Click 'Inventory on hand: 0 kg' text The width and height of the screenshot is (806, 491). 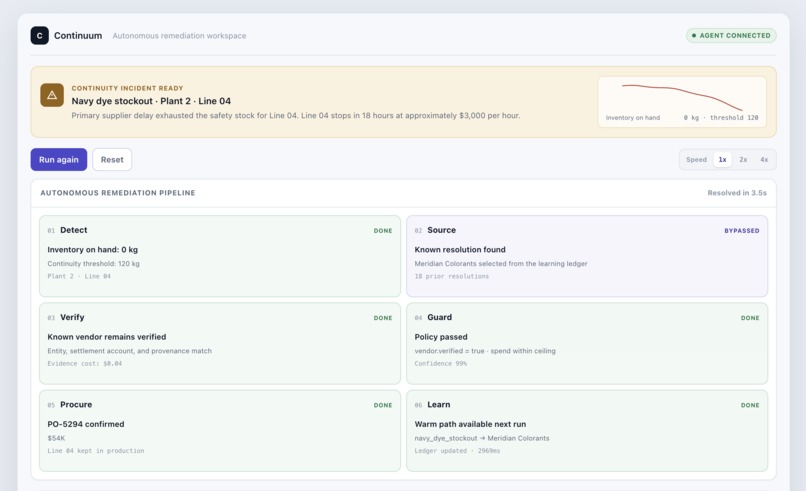(x=93, y=249)
